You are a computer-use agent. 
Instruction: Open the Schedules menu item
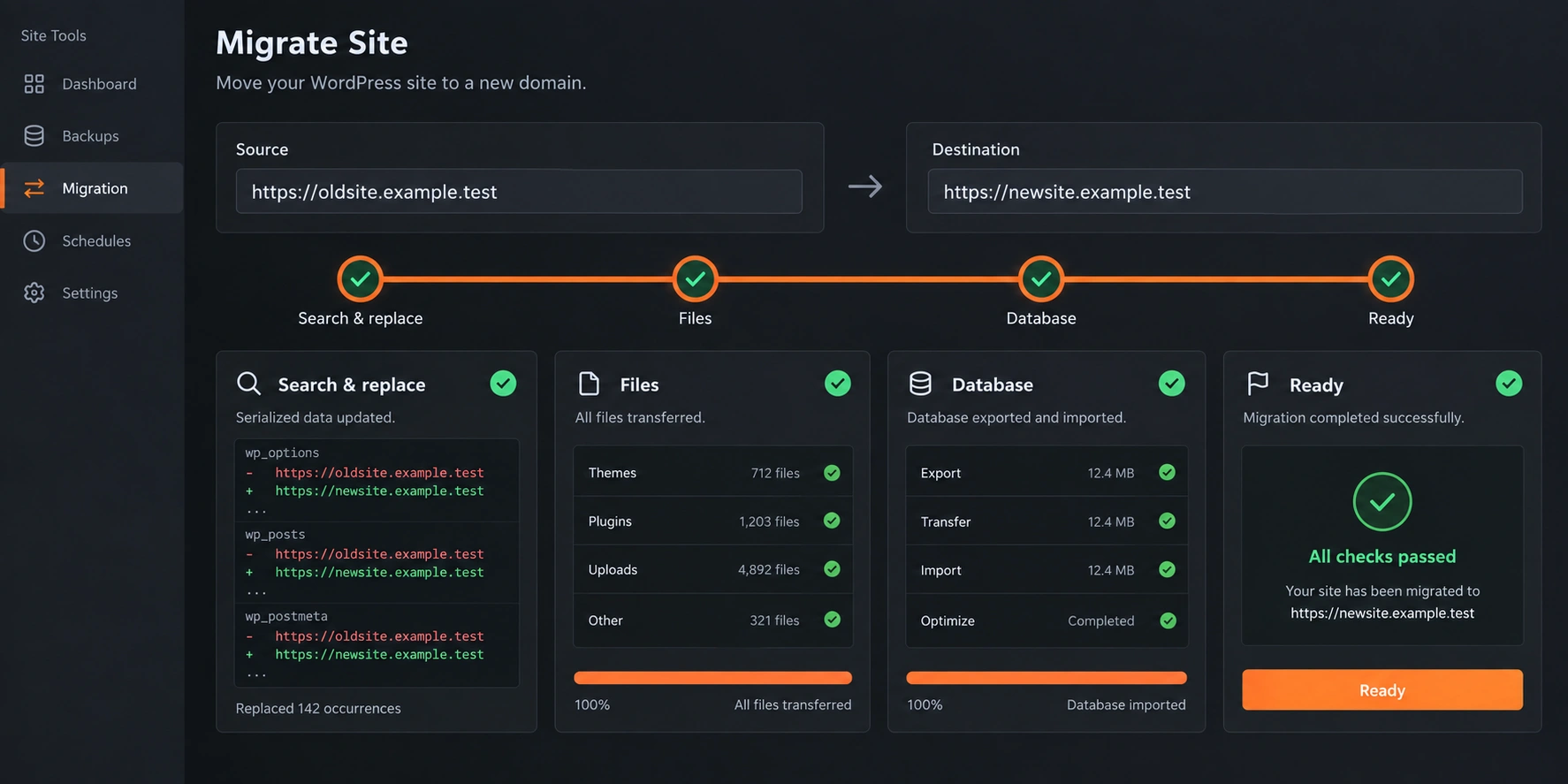point(92,240)
